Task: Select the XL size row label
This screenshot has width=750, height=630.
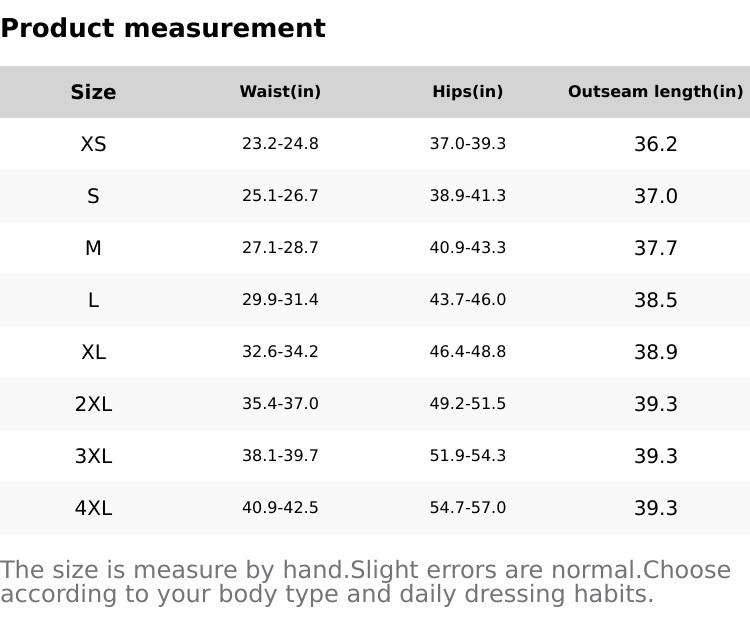Action: [93, 352]
